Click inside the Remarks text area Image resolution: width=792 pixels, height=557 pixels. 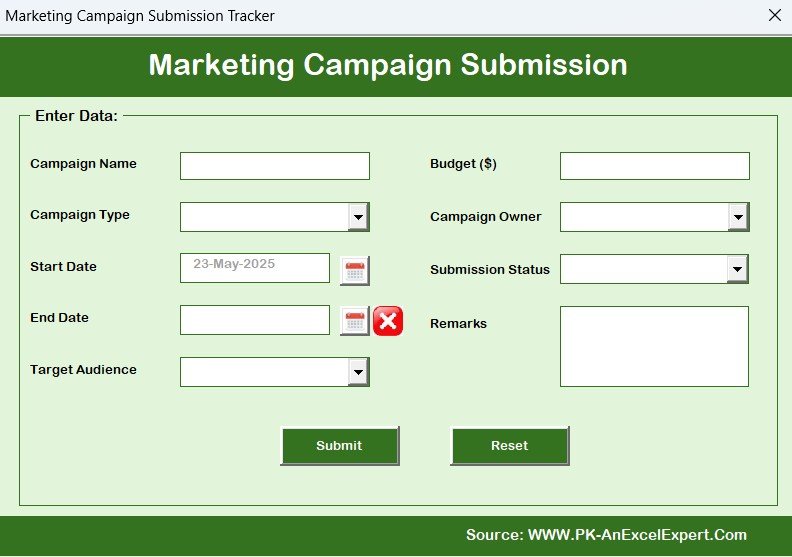click(x=654, y=346)
